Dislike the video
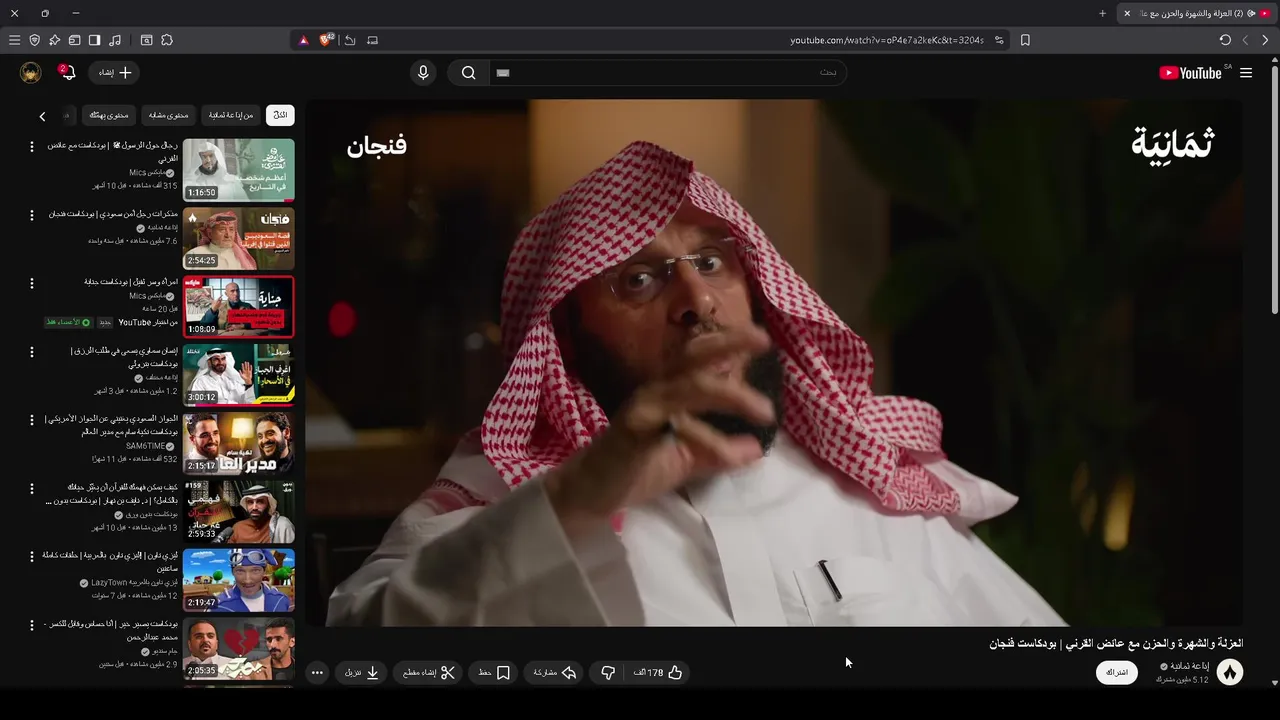Screen dimensions: 1280x720 tap(608, 673)
